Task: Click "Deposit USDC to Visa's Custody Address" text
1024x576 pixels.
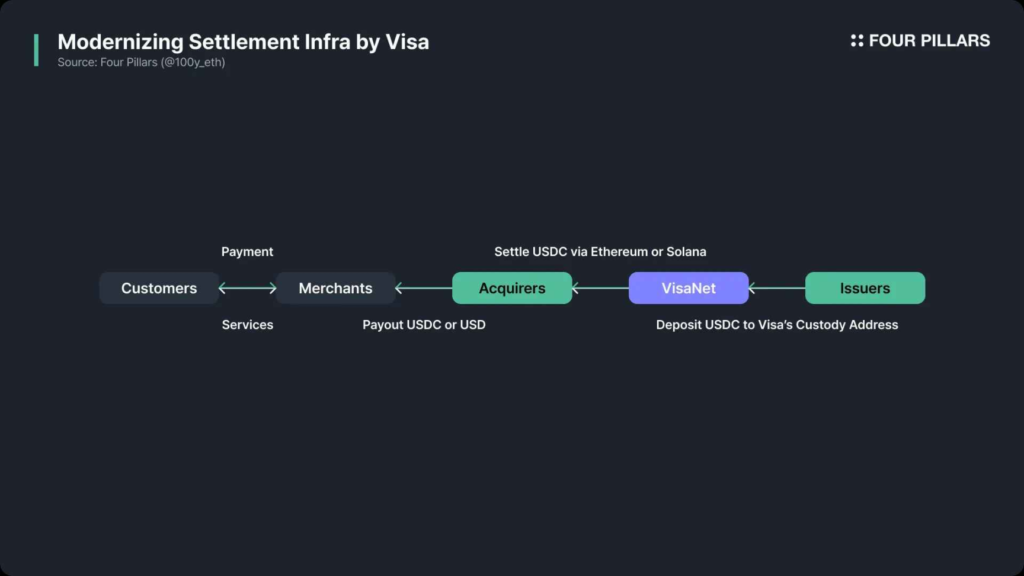Action: [777, 325]
